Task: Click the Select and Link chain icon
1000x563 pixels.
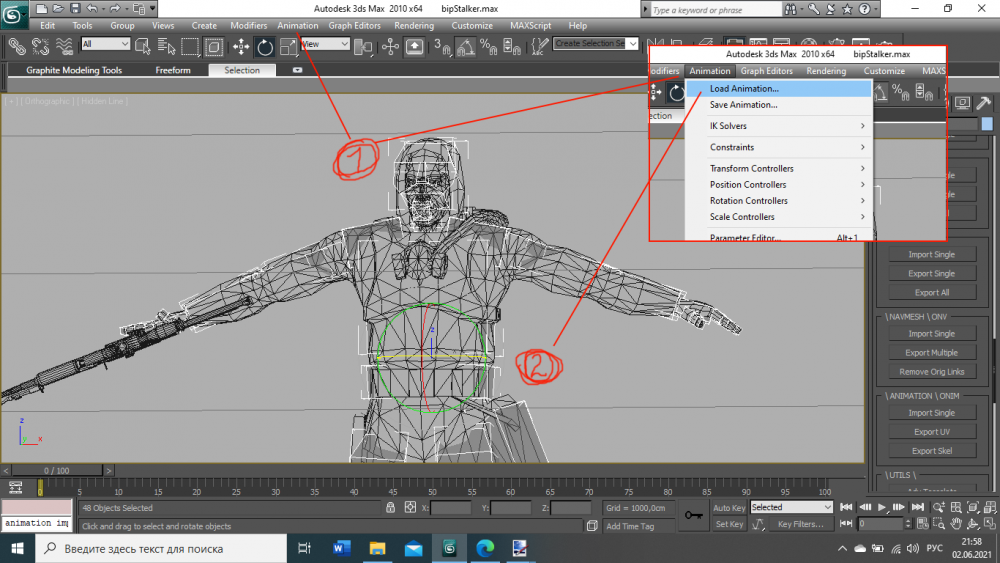Action: click(16, 46)
